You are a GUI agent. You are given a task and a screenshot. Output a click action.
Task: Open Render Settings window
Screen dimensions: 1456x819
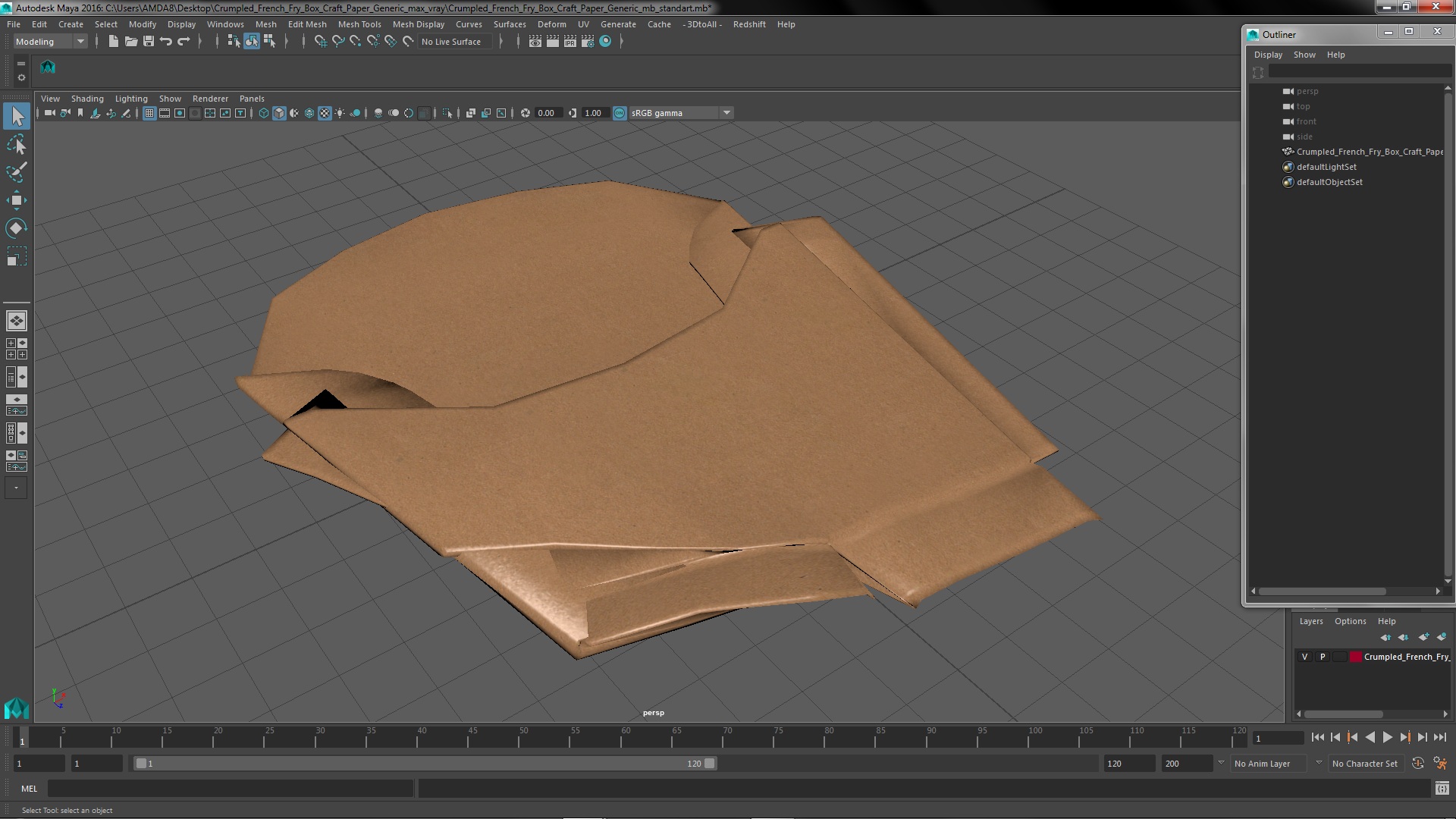coord(587,42)
